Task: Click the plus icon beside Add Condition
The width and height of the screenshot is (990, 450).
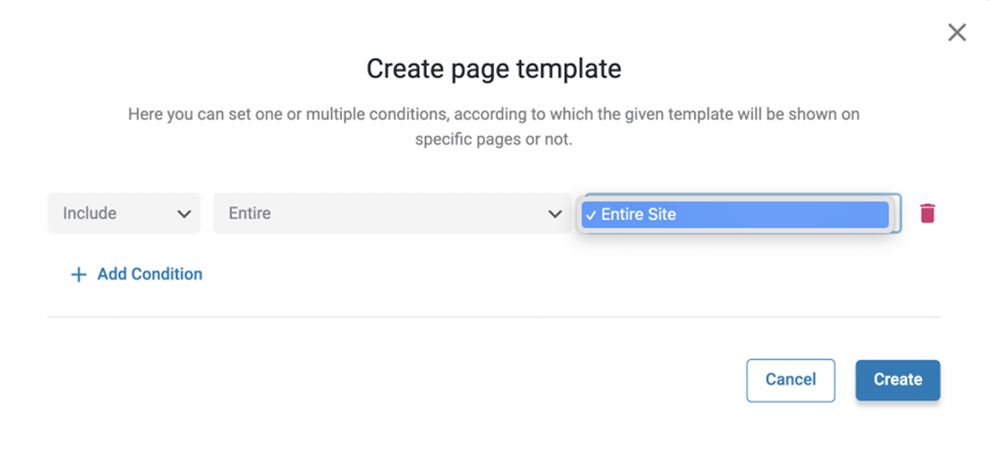Action: 78,275
